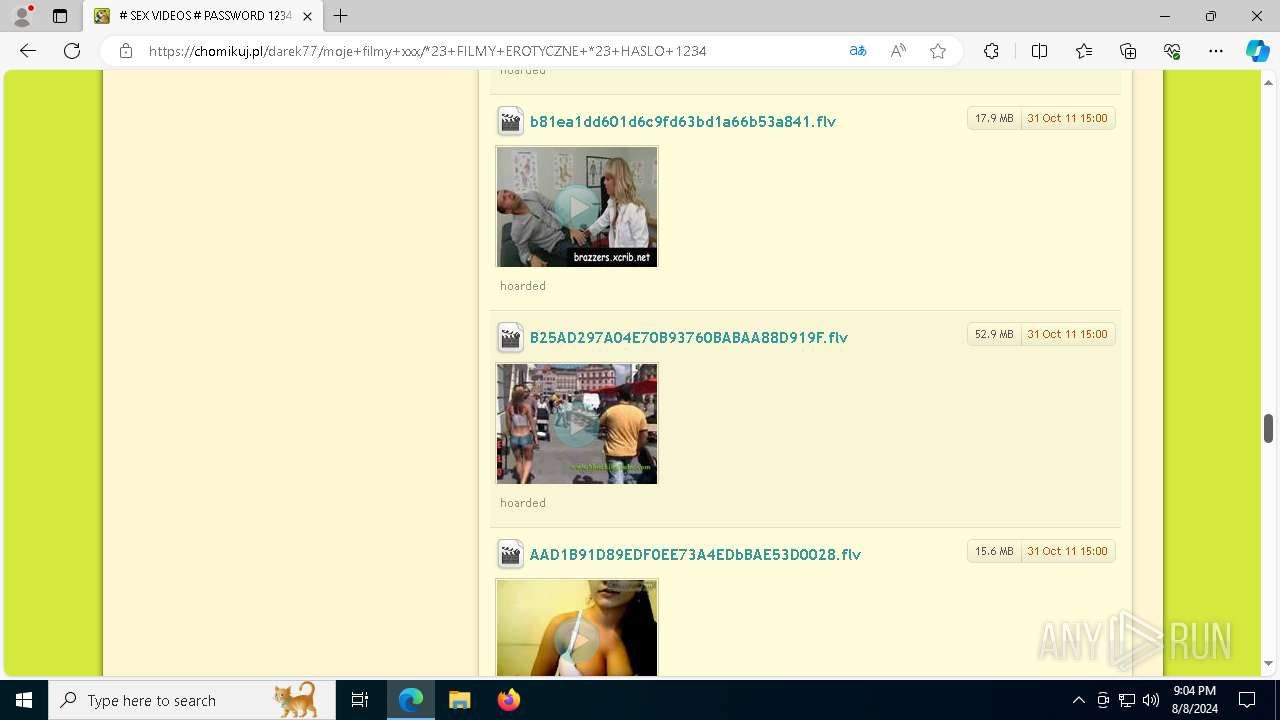The width and height of the screenshot is (1280, 720).
Task: Play the webcam thumbnail video
Action: [x=577, y=628]
